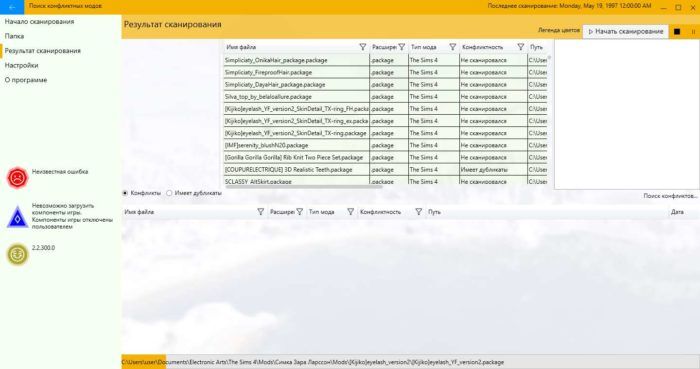Open the Папка sidebar item
This screenshot has width=700, height=369.
click(x=14, y=36)
